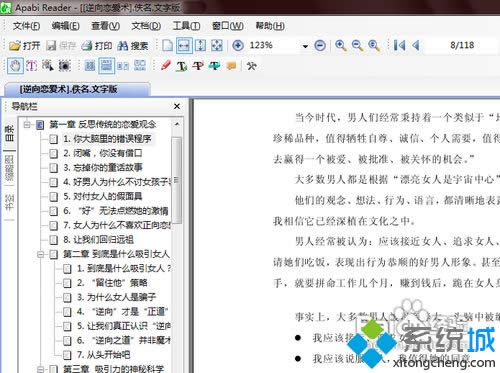This screenshot has width=500, height=373.
Task: Select the actual size page view icon
Action: 168,46
